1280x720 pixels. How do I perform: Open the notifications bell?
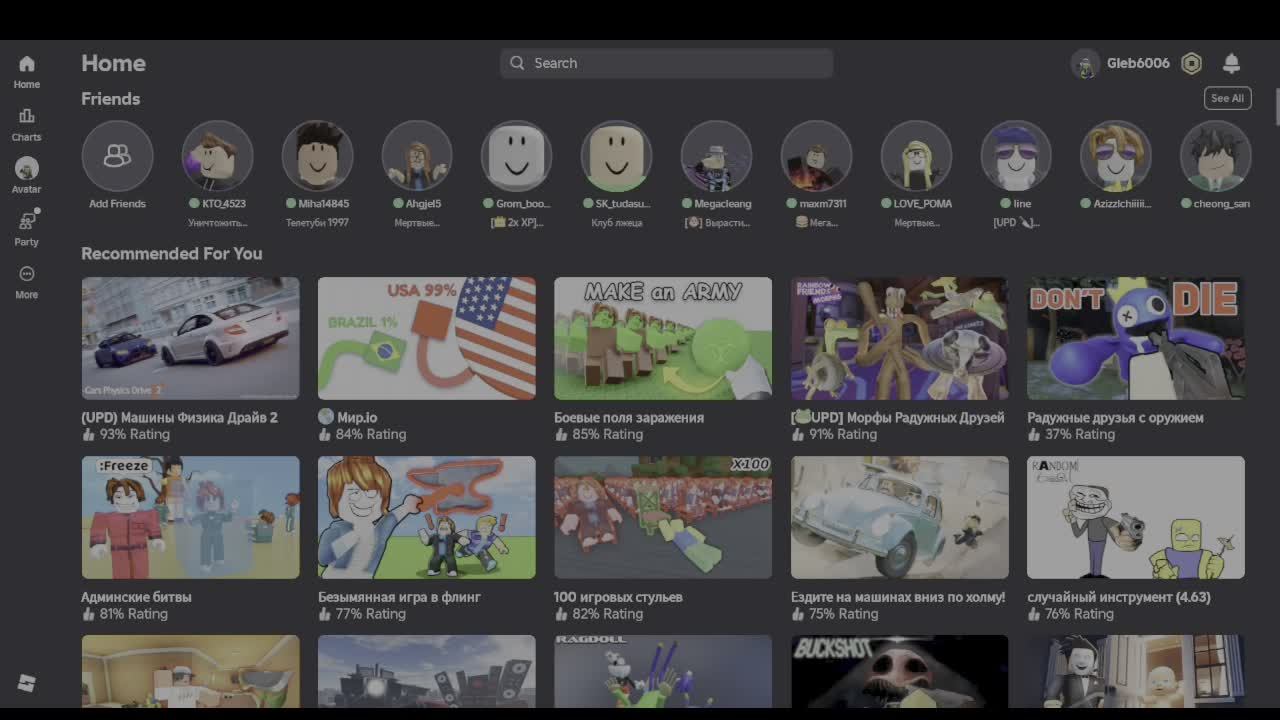(1231, 64)
